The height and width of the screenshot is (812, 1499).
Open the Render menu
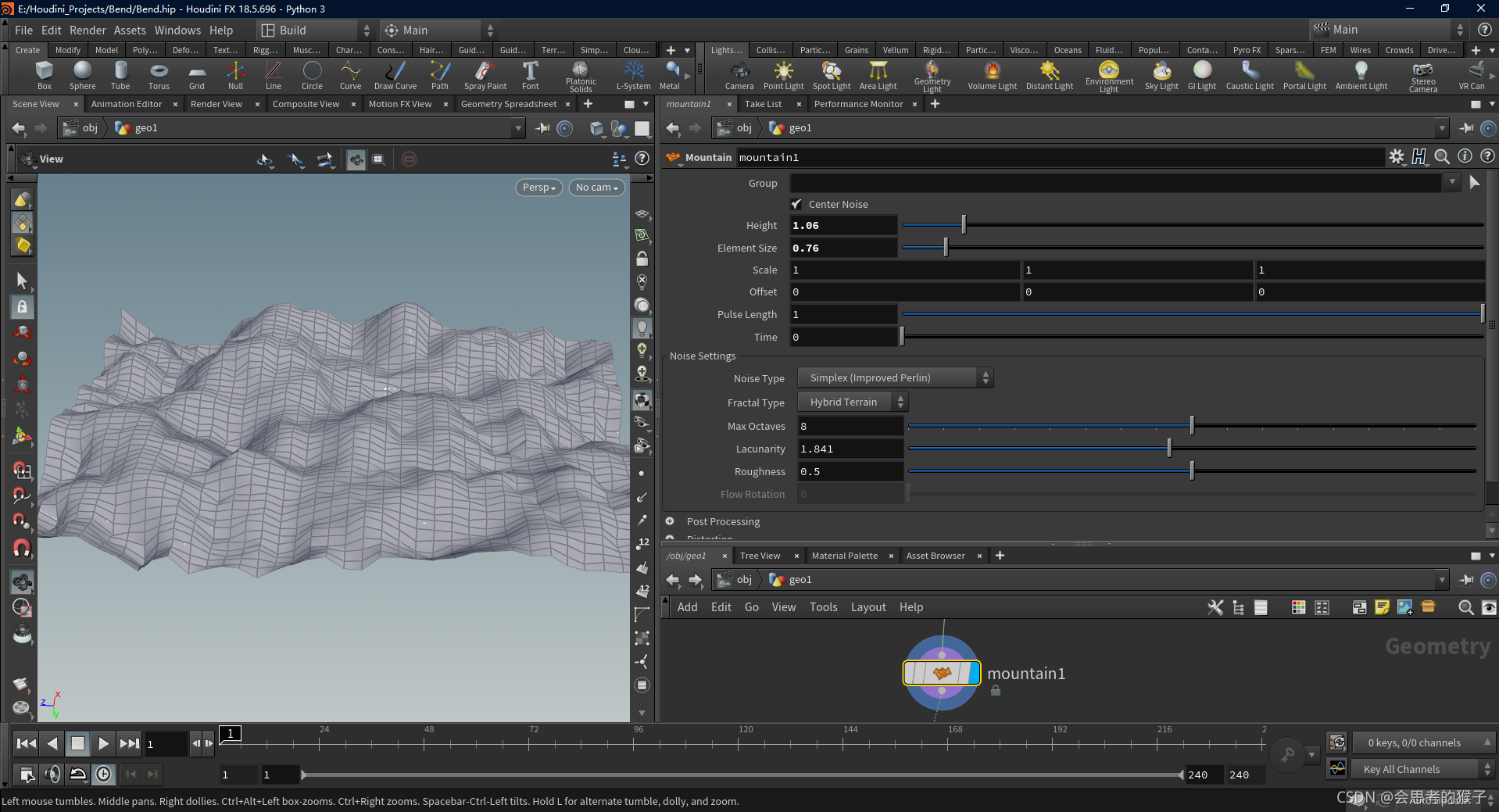88,30
